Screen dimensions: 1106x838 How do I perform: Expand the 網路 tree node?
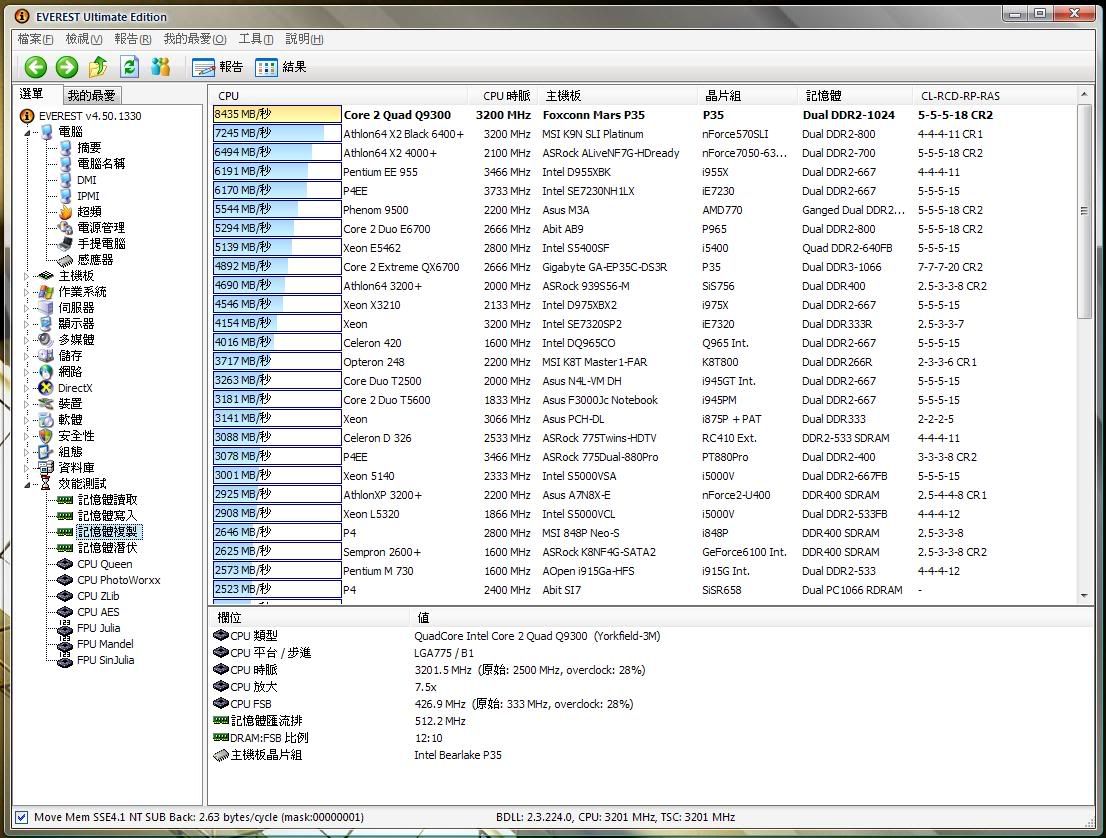pos(27,372)
